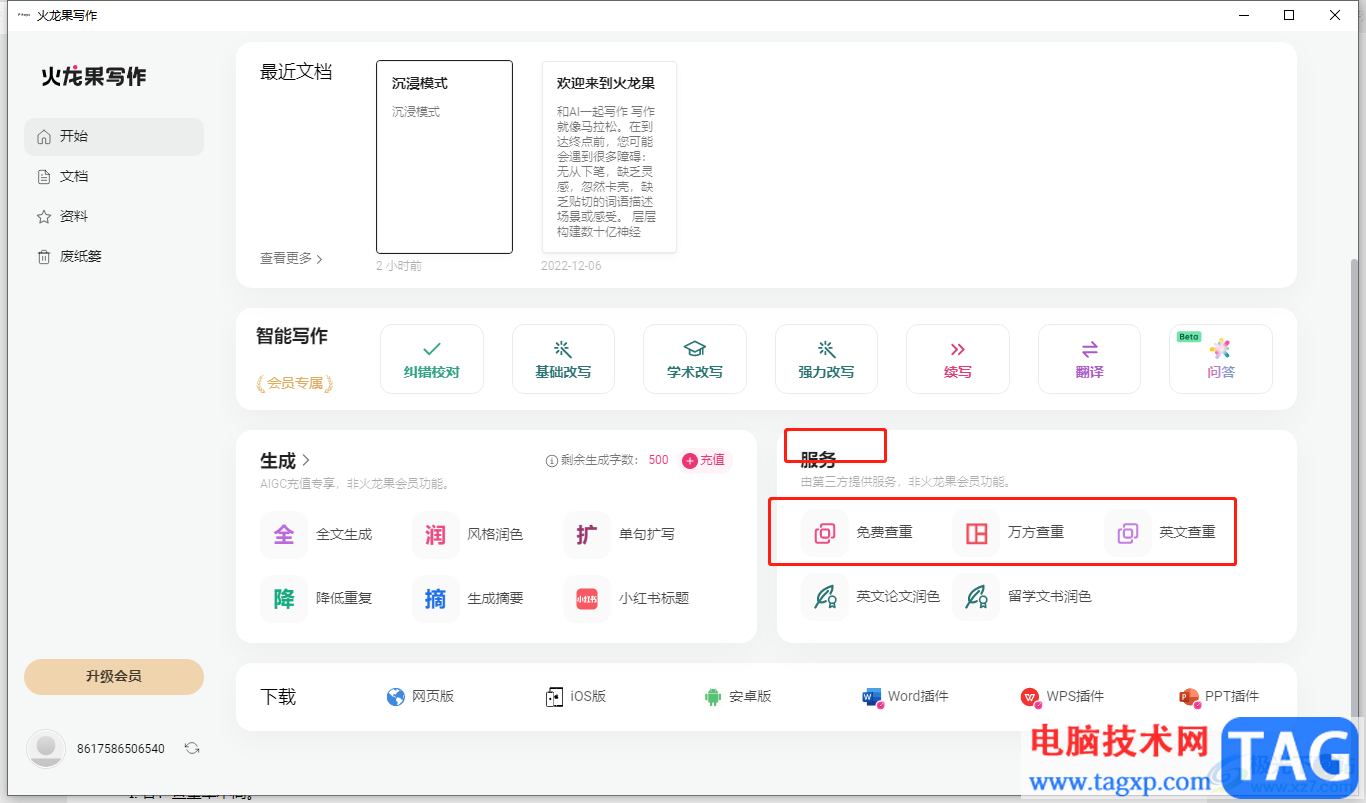This screenshot has height=803, width=1366.
Task: Click the account number 8617586506540
Action: pos(121,749)
